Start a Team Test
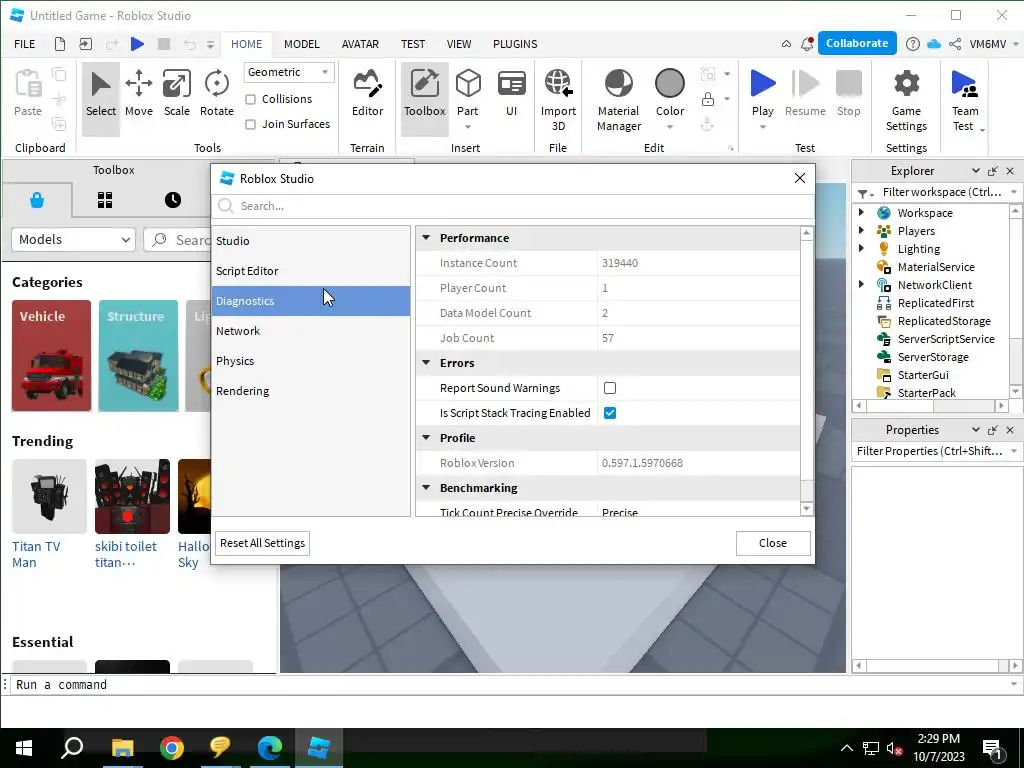Image resolution: width=1024 pixels, height=768 pixels. (965, 100)
